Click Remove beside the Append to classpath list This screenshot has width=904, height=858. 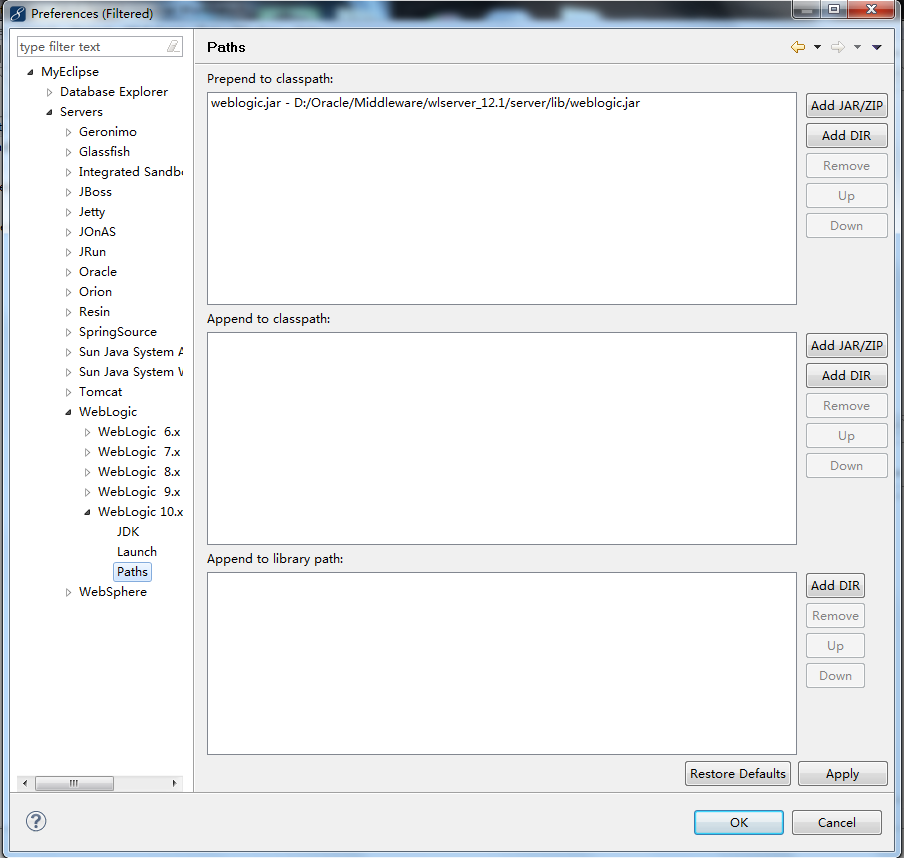[846, 405]
